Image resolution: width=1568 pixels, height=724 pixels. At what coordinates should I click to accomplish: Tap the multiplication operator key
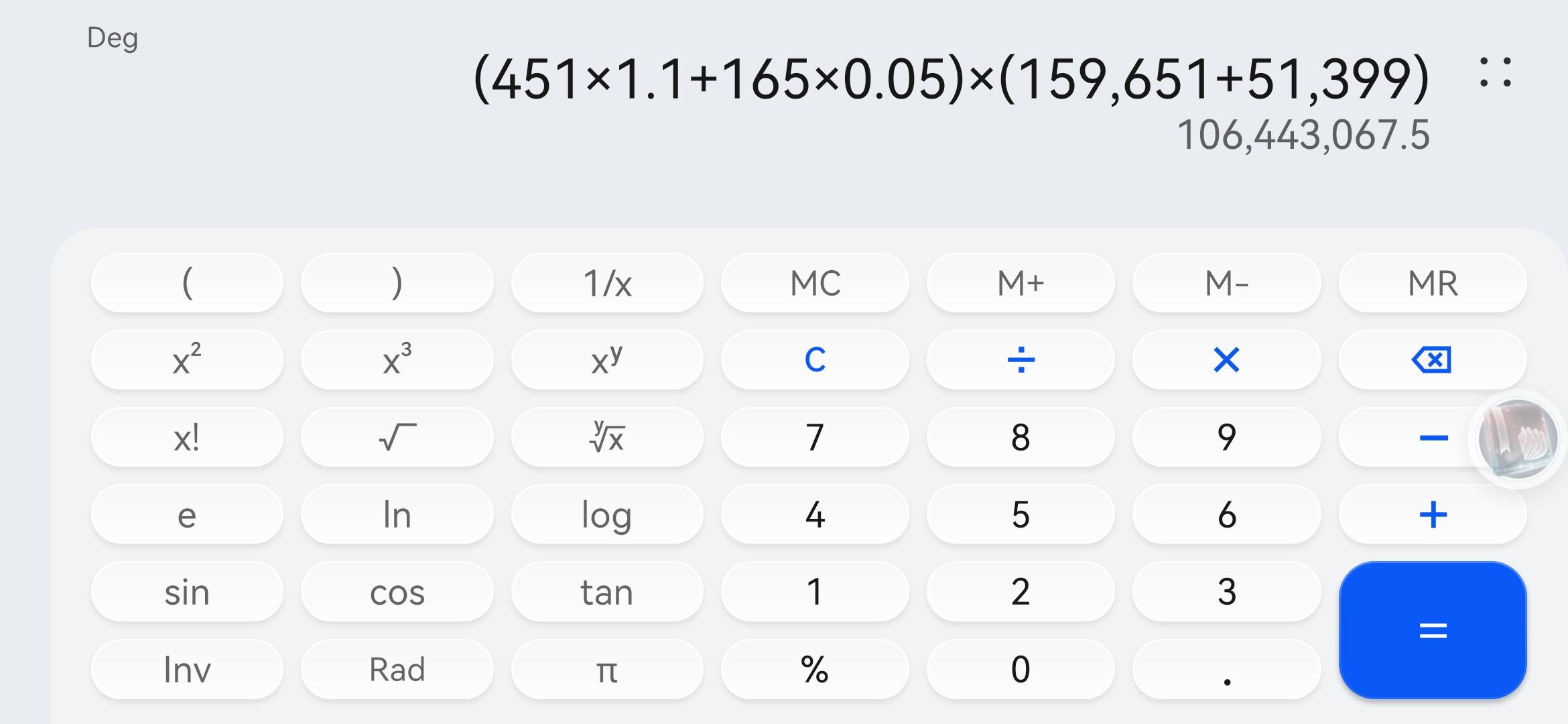pos(1226,360)
